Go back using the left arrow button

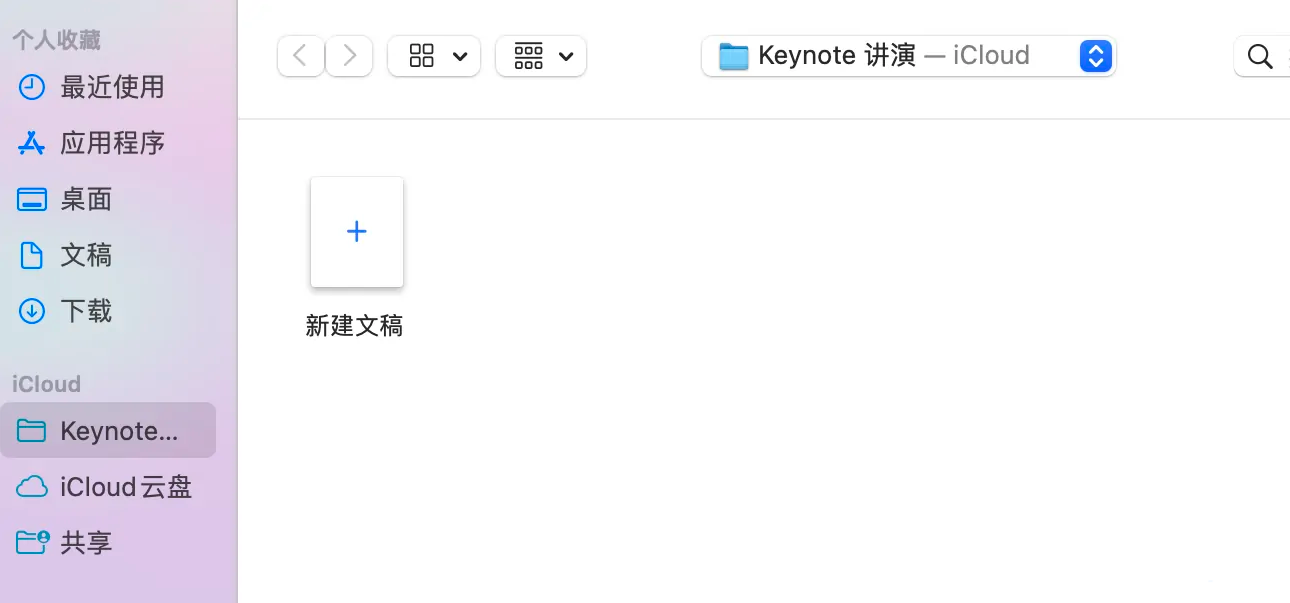point(301,56)
